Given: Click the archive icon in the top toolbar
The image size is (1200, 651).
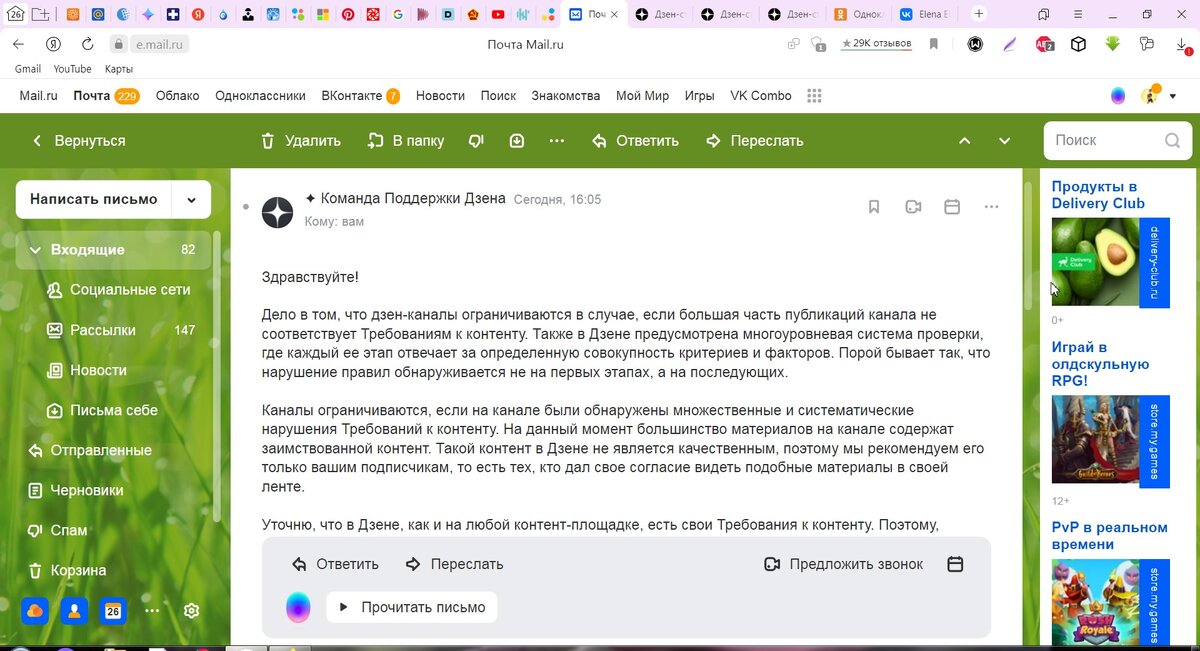Looking at the screenshot, I should coord(517,141).
